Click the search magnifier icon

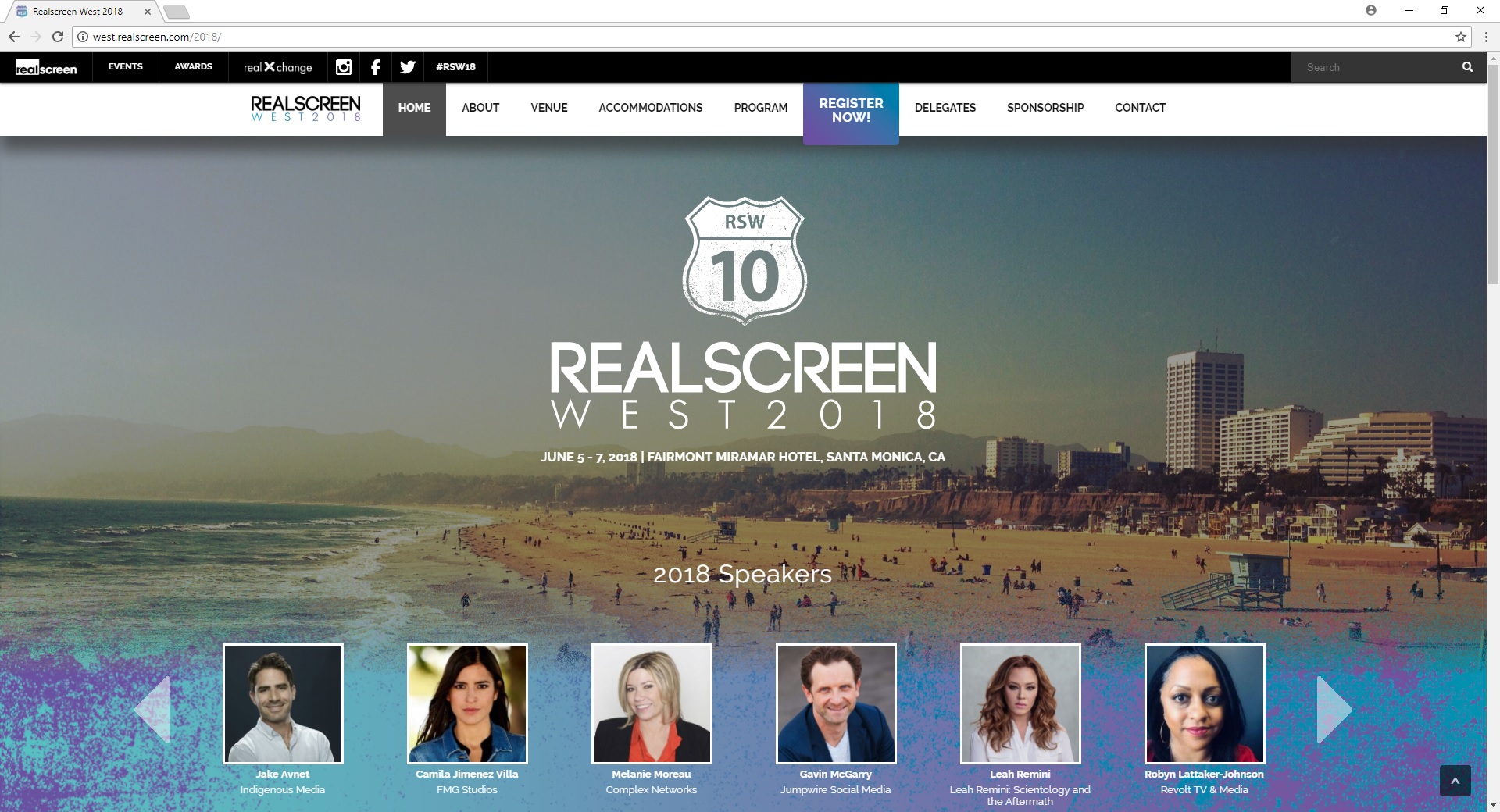coord(1467,67)
